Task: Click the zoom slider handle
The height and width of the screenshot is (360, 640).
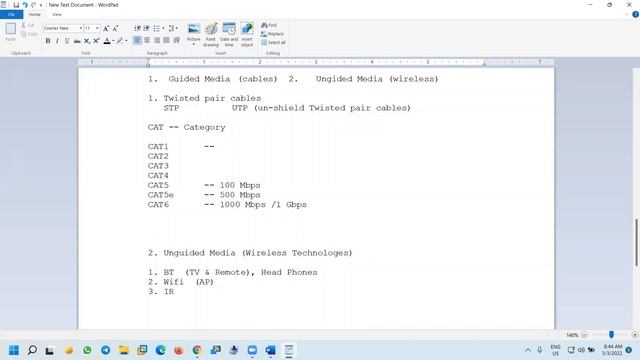Action: click(x=611, y=335)
